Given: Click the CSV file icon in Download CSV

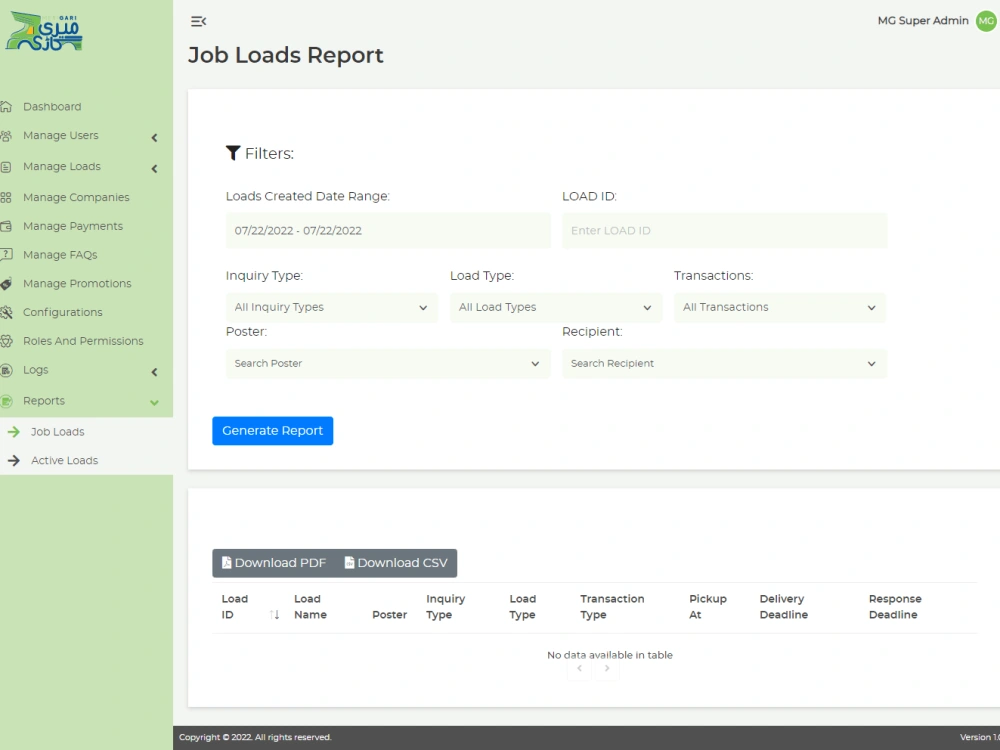Looking at the screenshot, I should pyautogui.click(x=349, y=562).
